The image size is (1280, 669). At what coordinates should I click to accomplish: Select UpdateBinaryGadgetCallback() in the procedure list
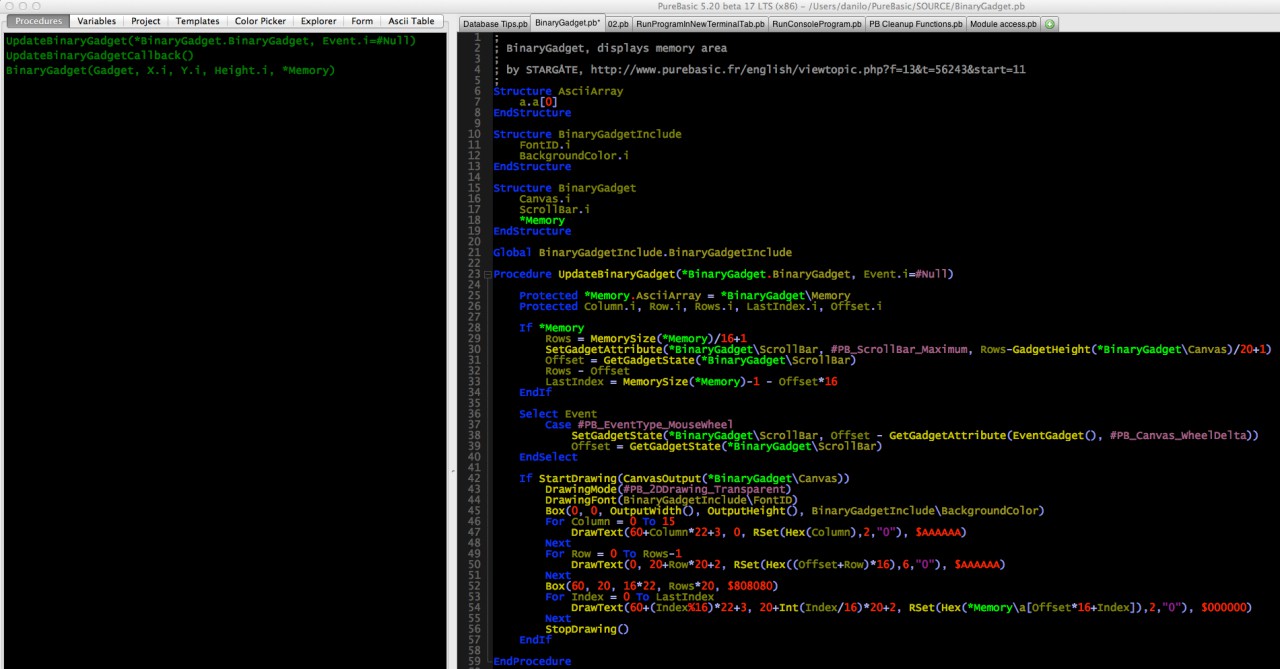click(100, 56)
